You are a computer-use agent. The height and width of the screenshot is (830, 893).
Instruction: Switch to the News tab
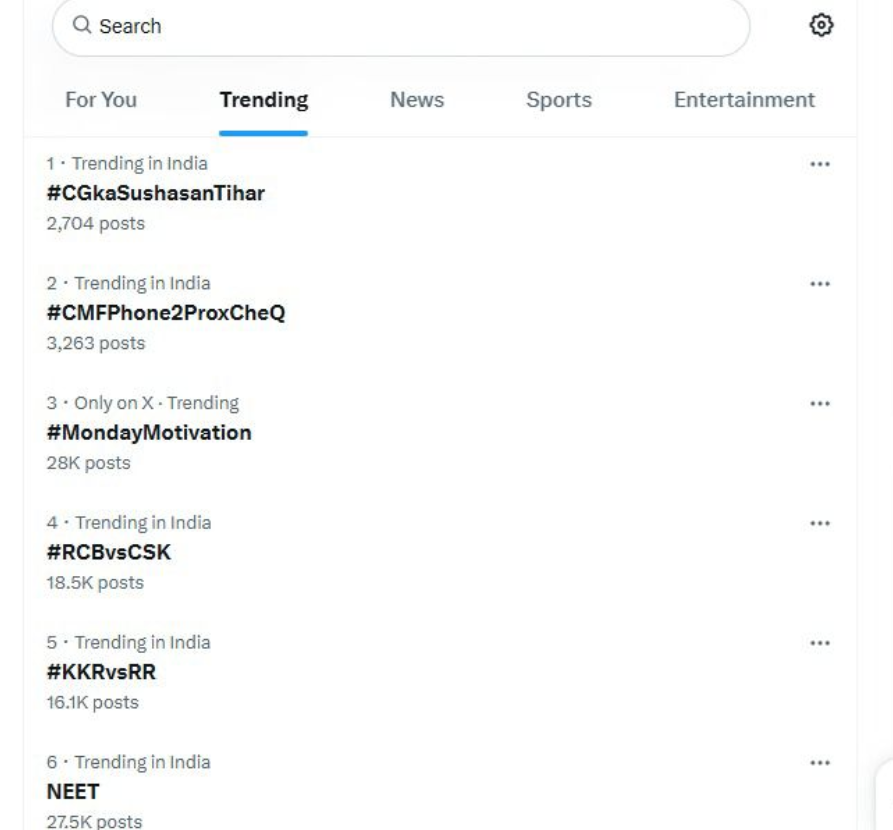[417, 100]
